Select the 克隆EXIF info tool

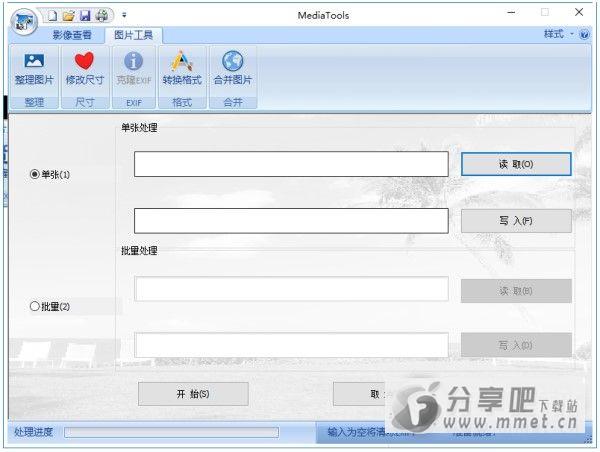click(134, 70)
